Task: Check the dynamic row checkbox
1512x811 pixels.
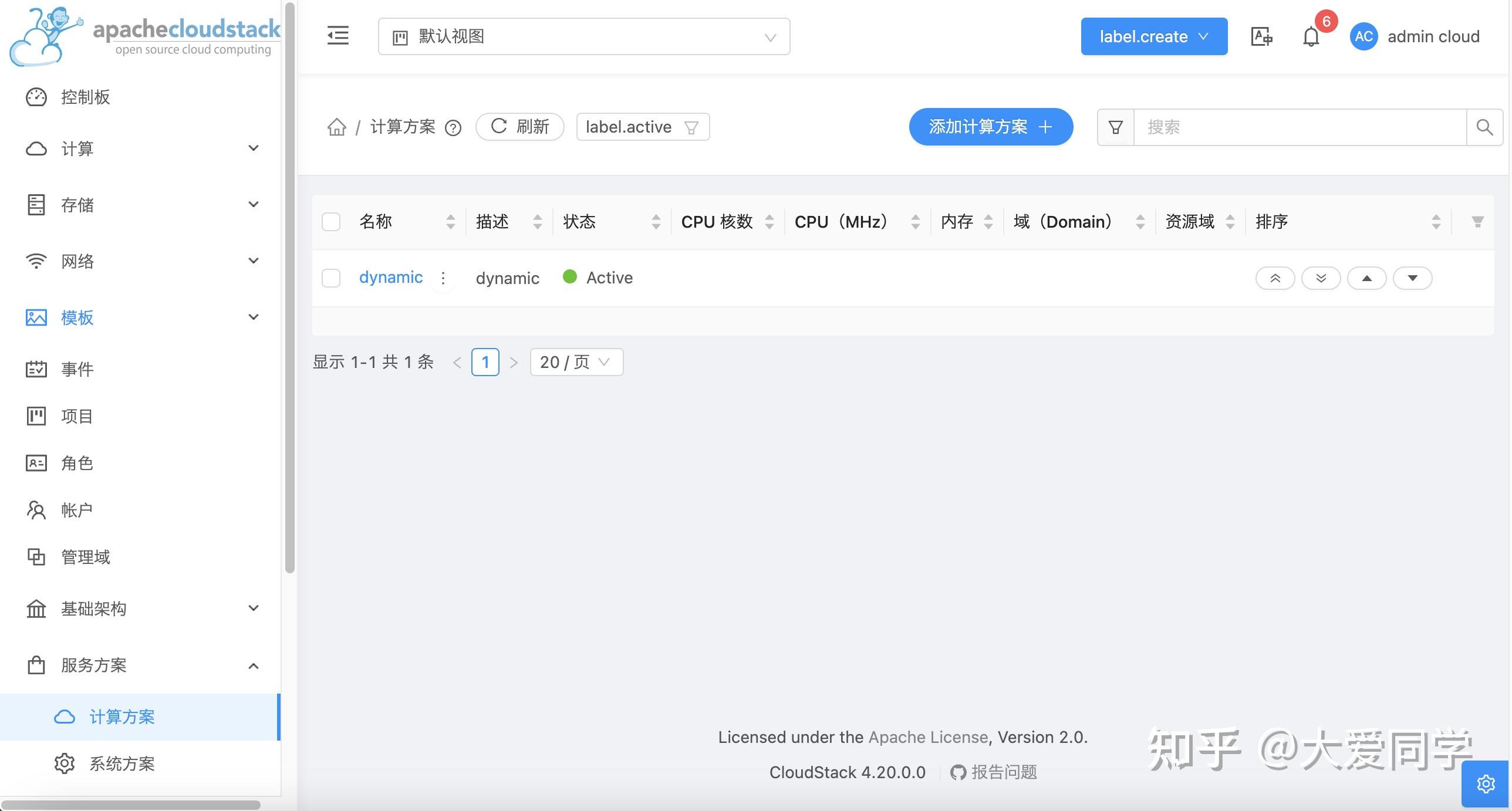Action: point(330,278)
